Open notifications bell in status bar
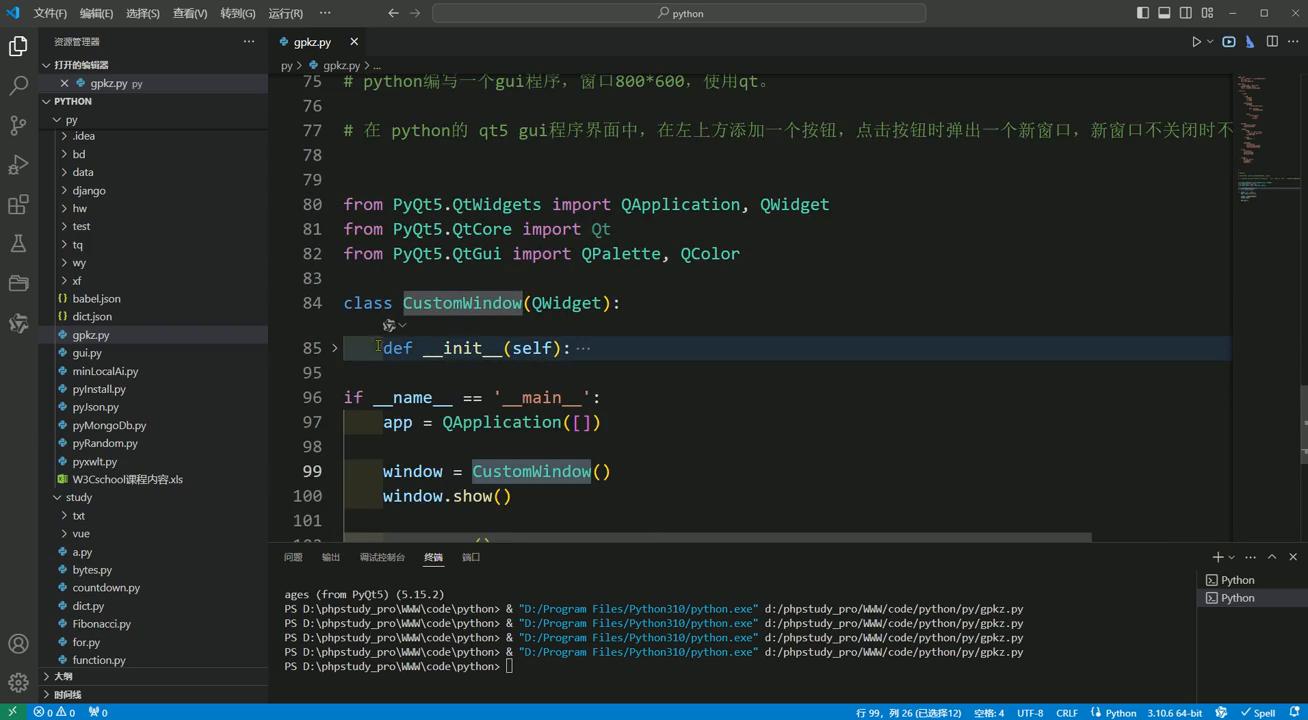The height and width of the screenshot is (720, 1308). [1293, 712]
